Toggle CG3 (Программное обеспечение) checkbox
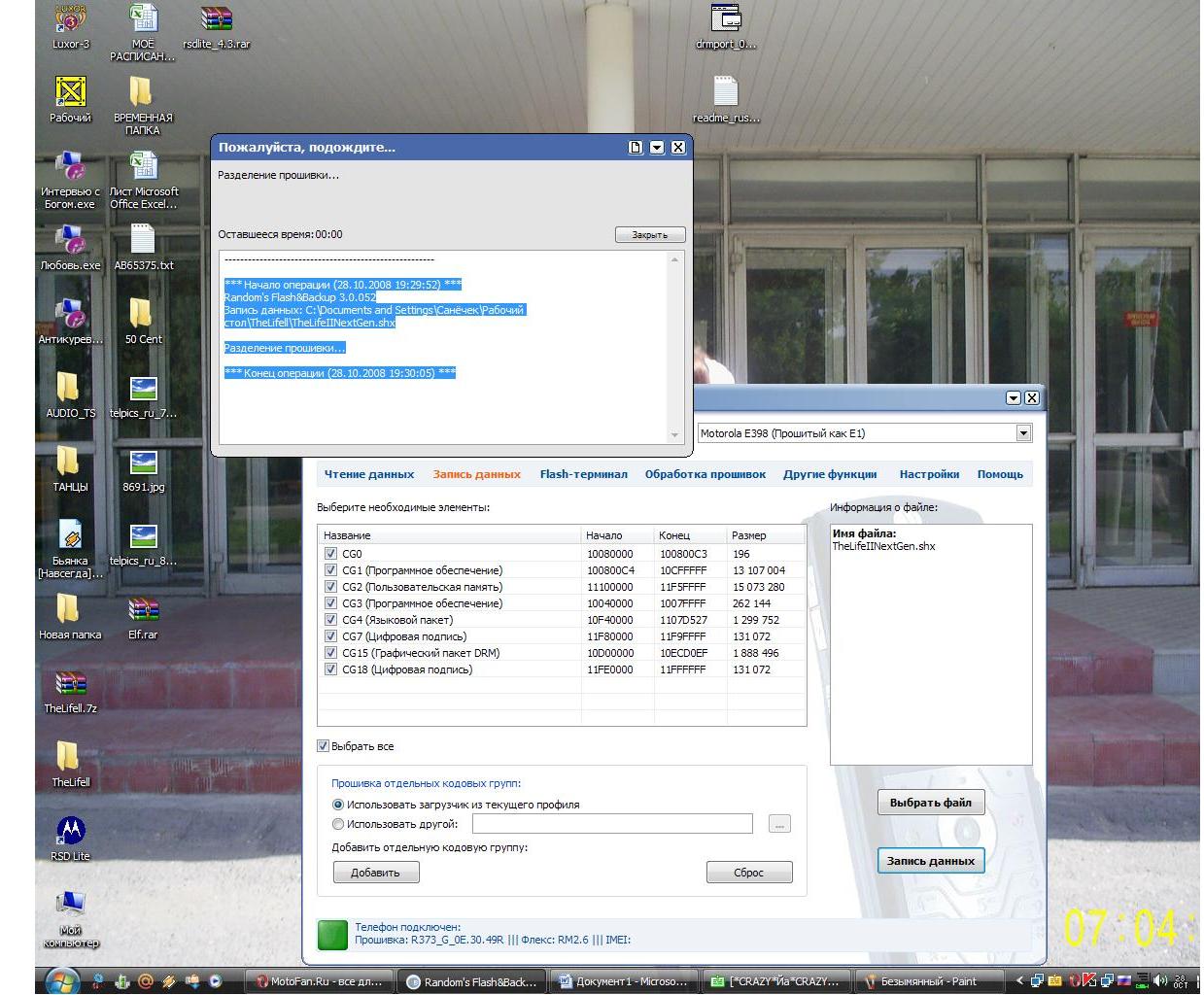Image resolution: width=1204 pixels, height=995 pixels. 331,603
